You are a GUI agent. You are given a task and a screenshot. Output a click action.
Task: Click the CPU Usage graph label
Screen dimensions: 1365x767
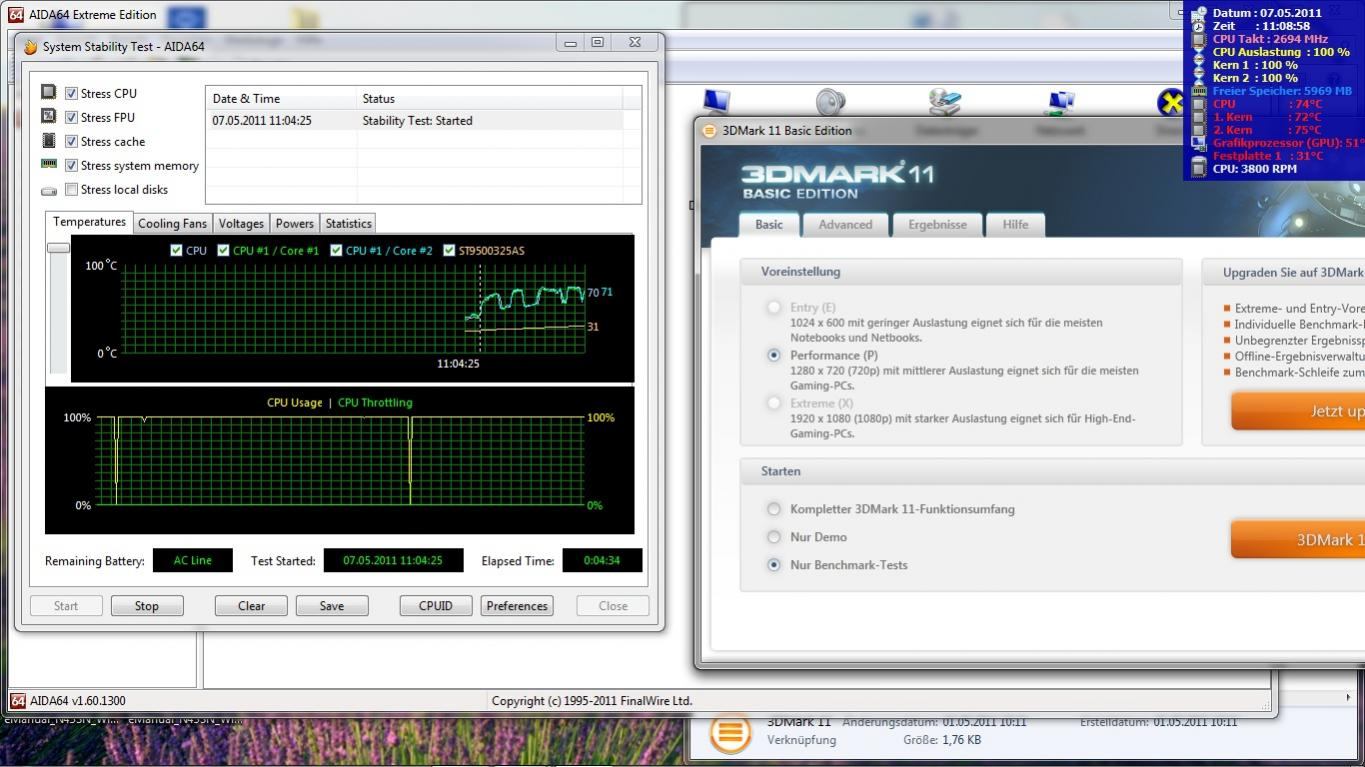[x=294, y=402]
